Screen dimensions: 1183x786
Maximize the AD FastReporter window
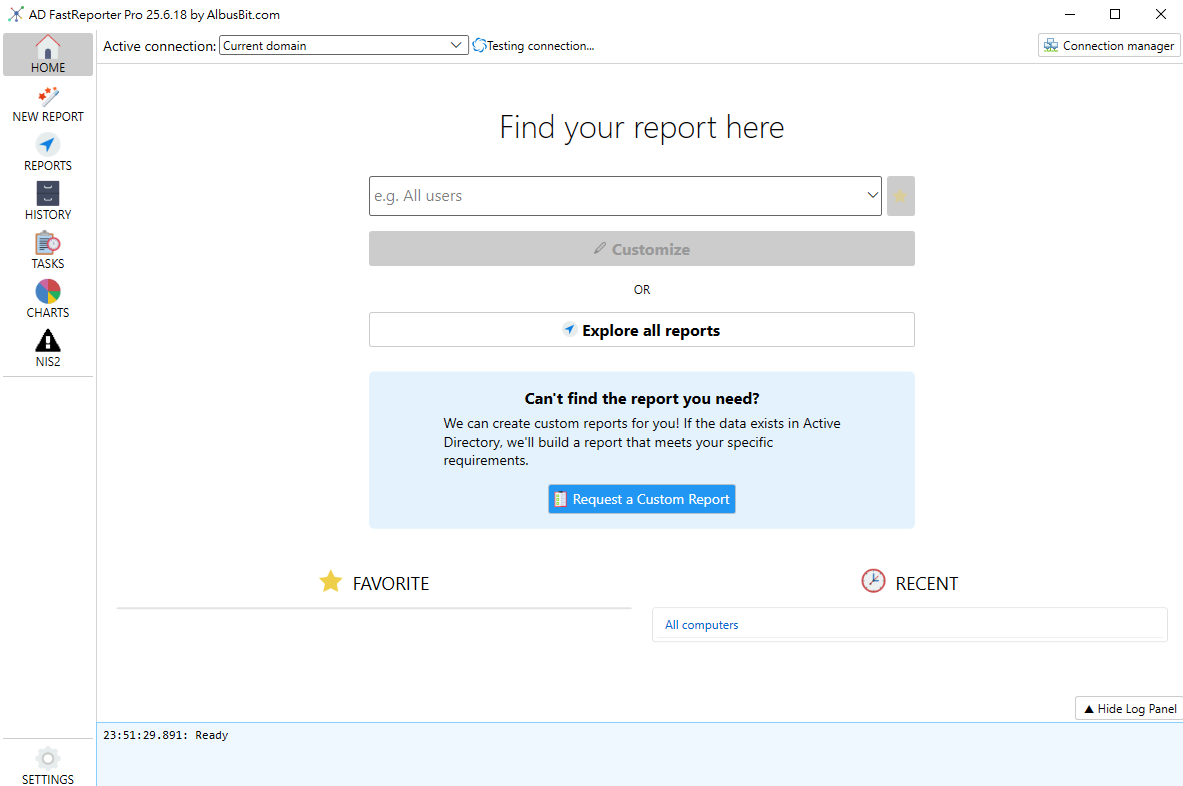coord(1115,15)
